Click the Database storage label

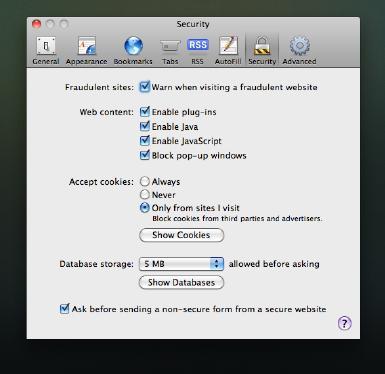pyautogui.click(x=96, y=264)
